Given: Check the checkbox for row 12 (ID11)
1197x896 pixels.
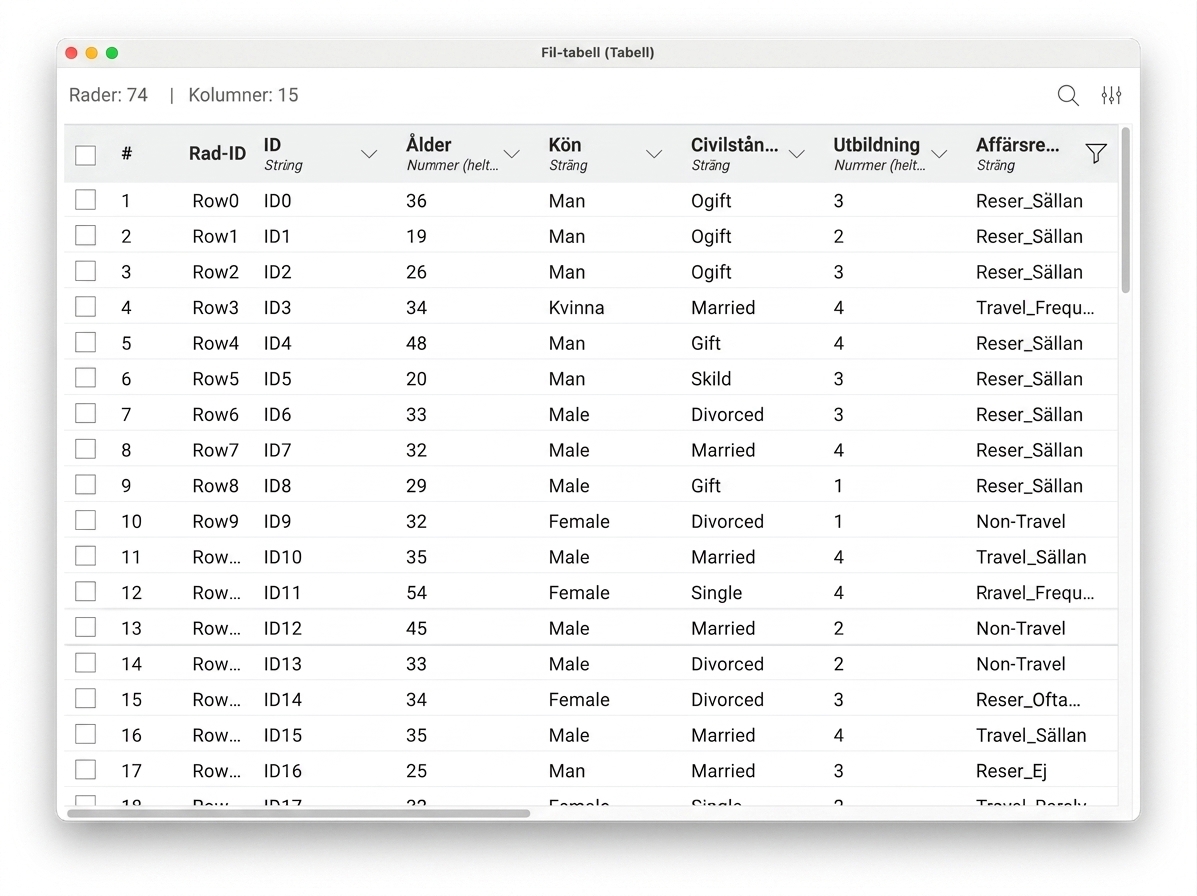Looking at the screenshot, I should 86,591.
